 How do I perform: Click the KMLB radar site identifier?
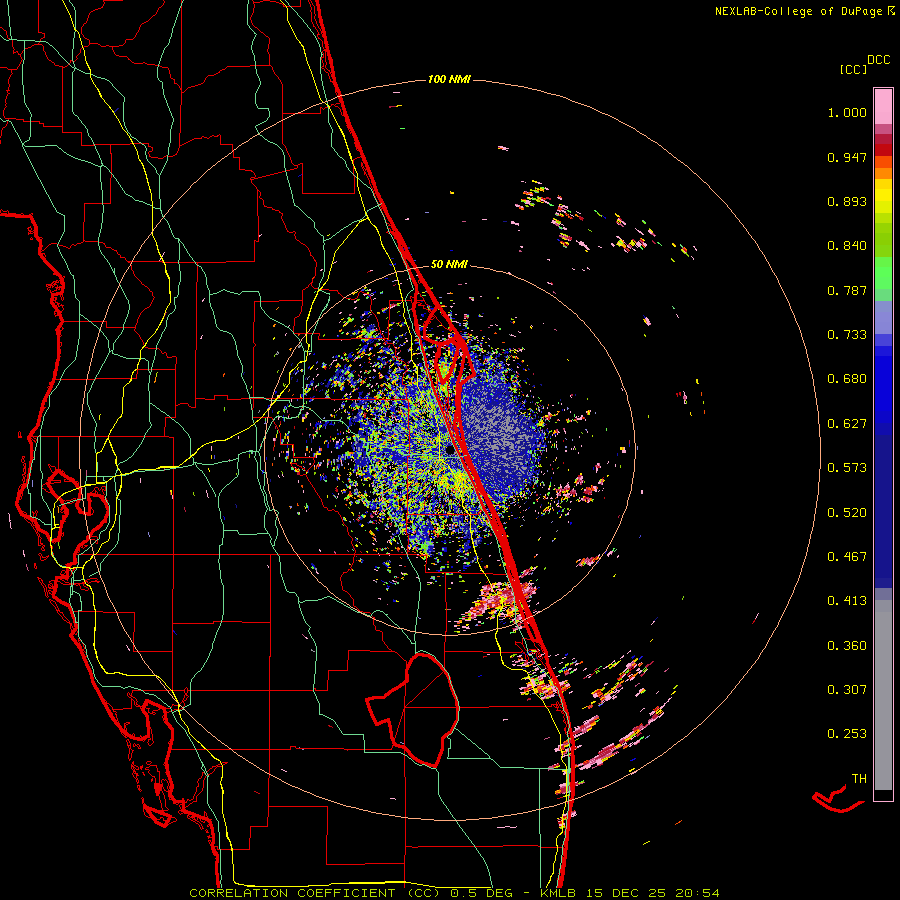[559, 893]
